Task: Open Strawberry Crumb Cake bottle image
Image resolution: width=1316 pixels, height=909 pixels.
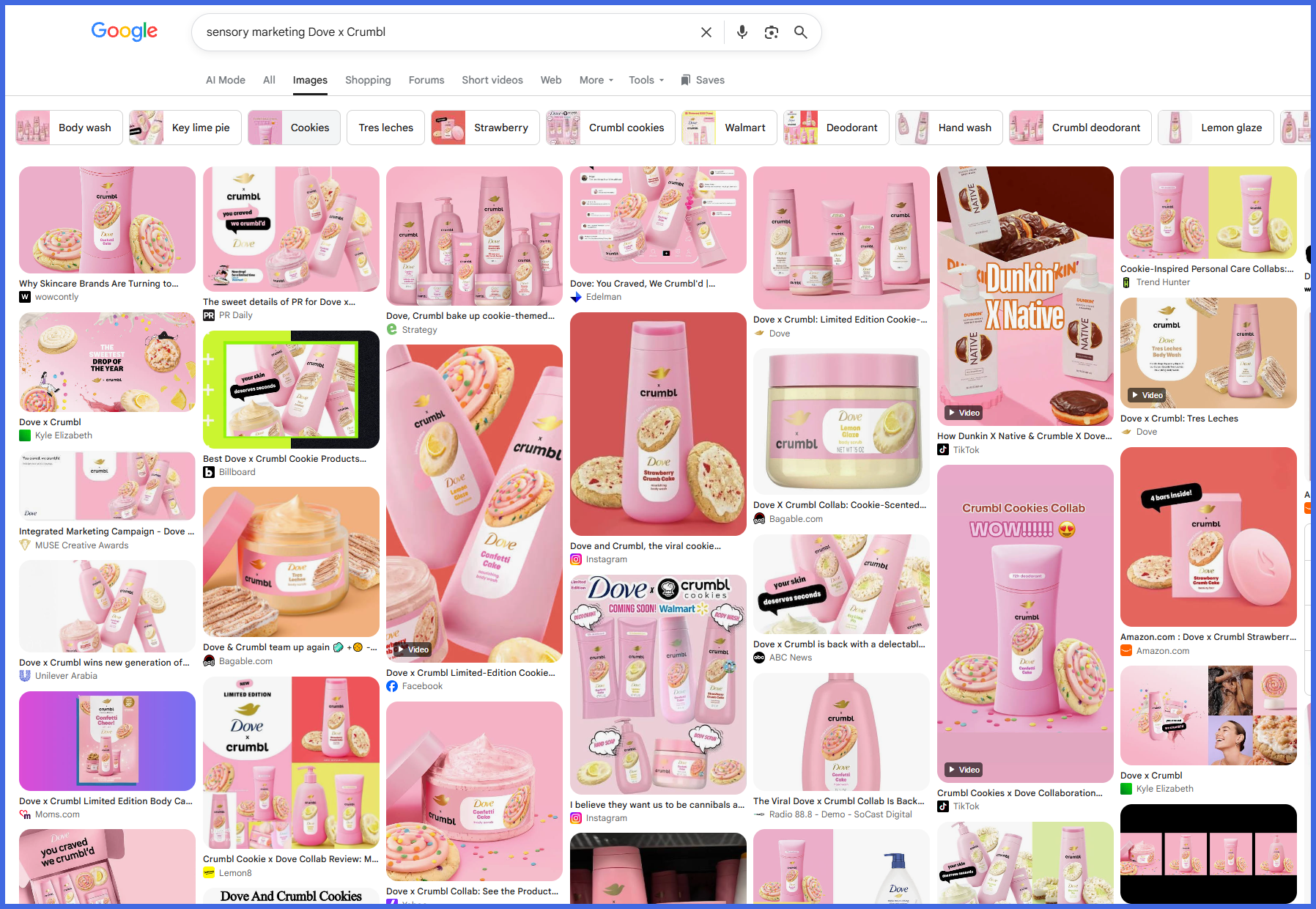Action: pos(658,424)
